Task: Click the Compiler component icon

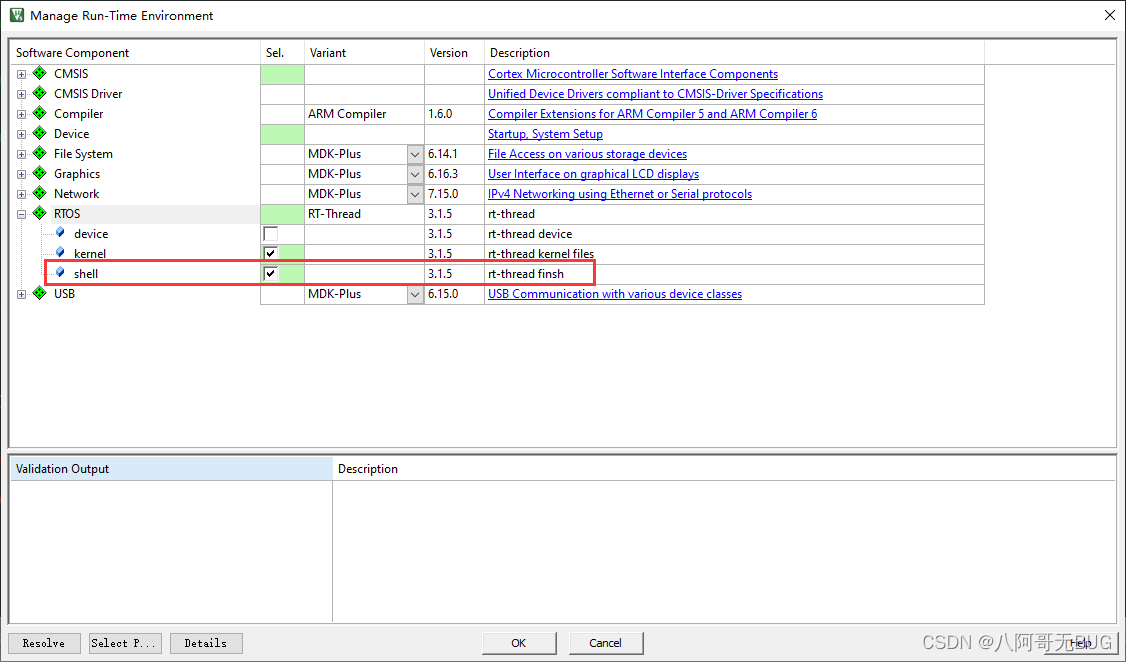Action: [39, 113]
